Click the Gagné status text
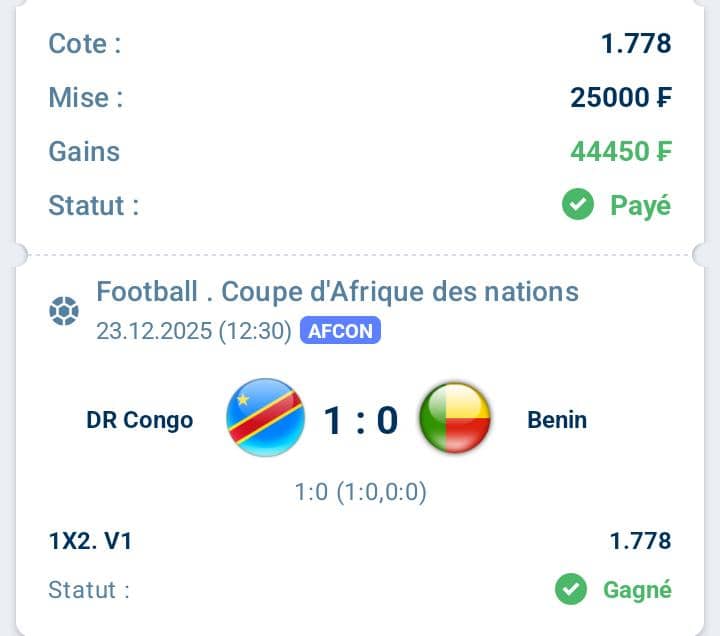The image size is (720, 636). [x=637, y=590]
